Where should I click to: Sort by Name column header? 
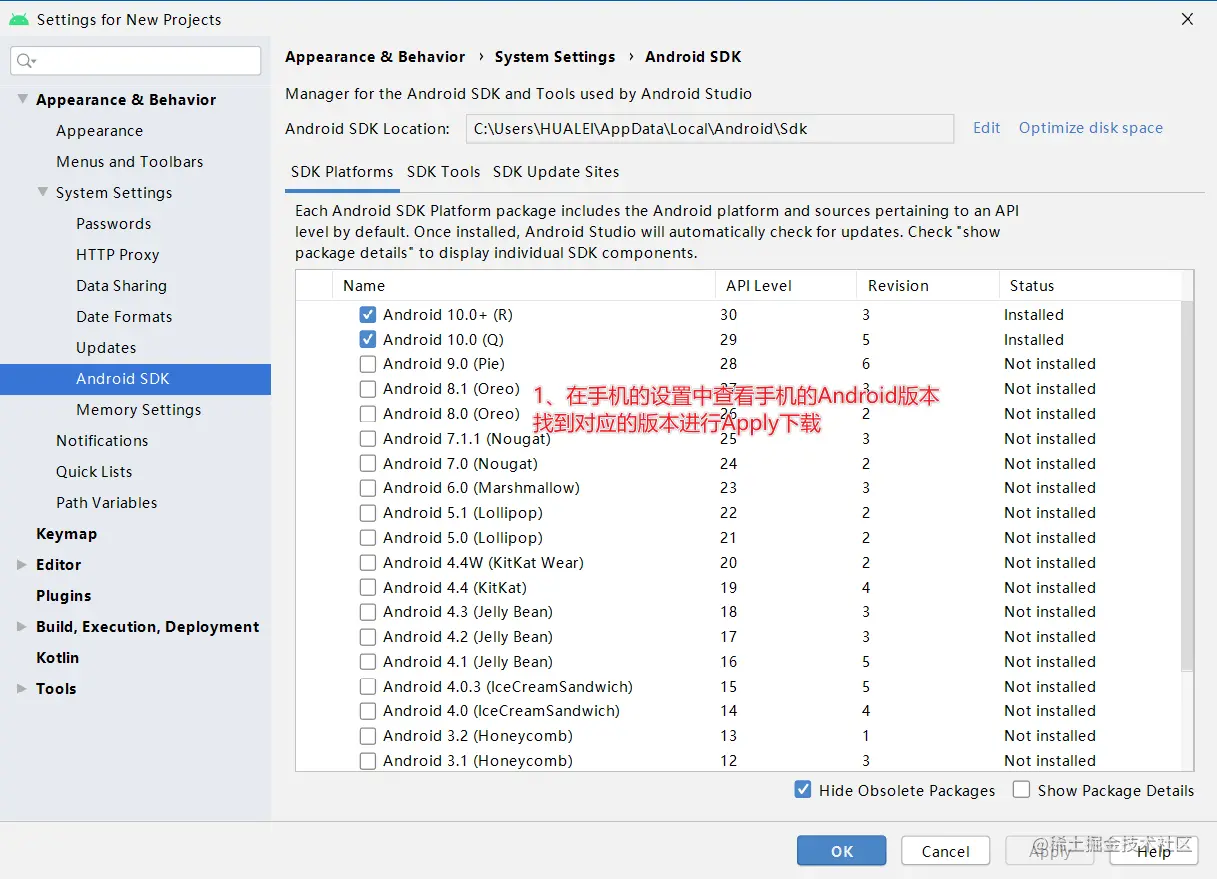click(524, 285)
